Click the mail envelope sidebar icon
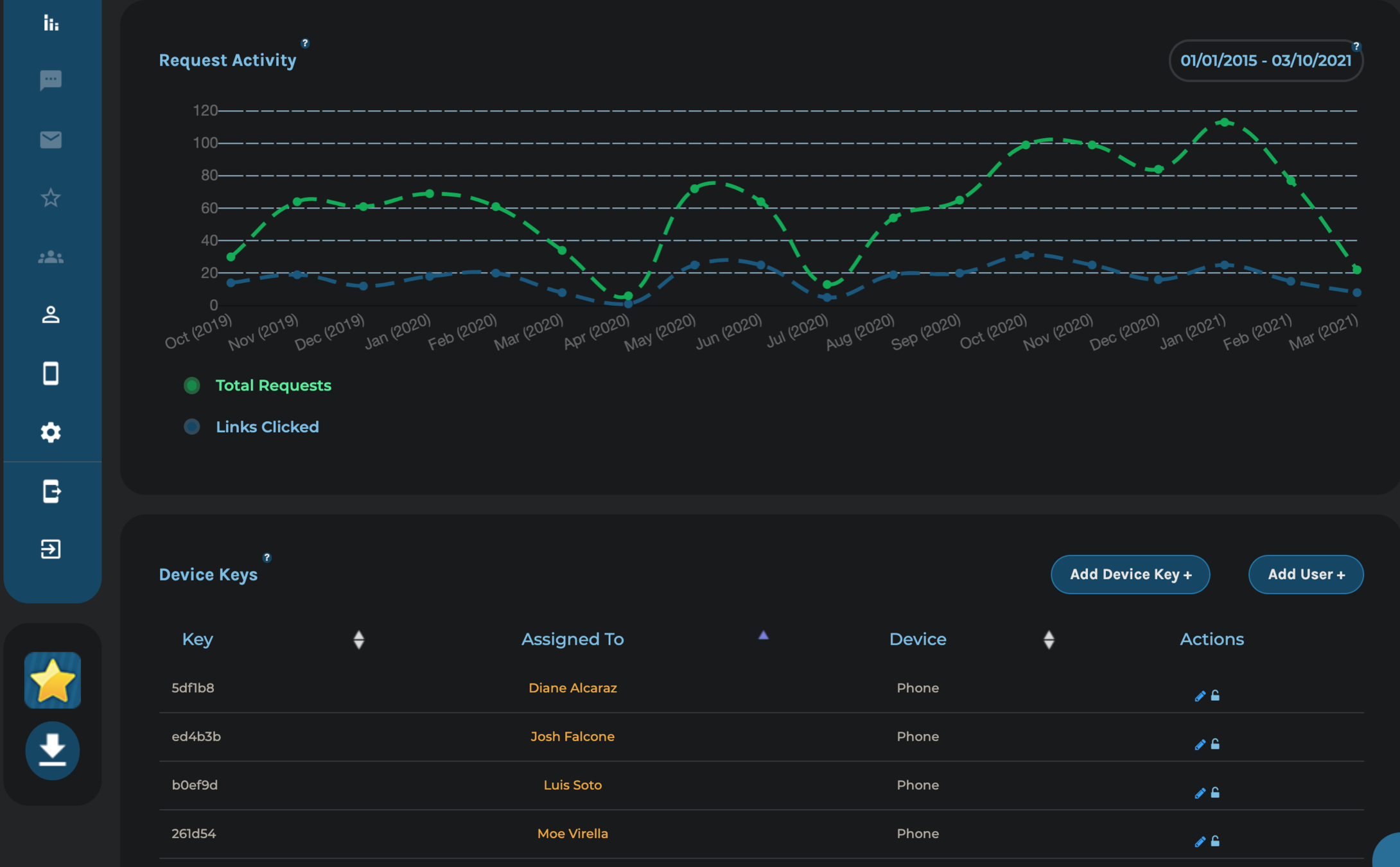1400x867 pixels. 51,139
